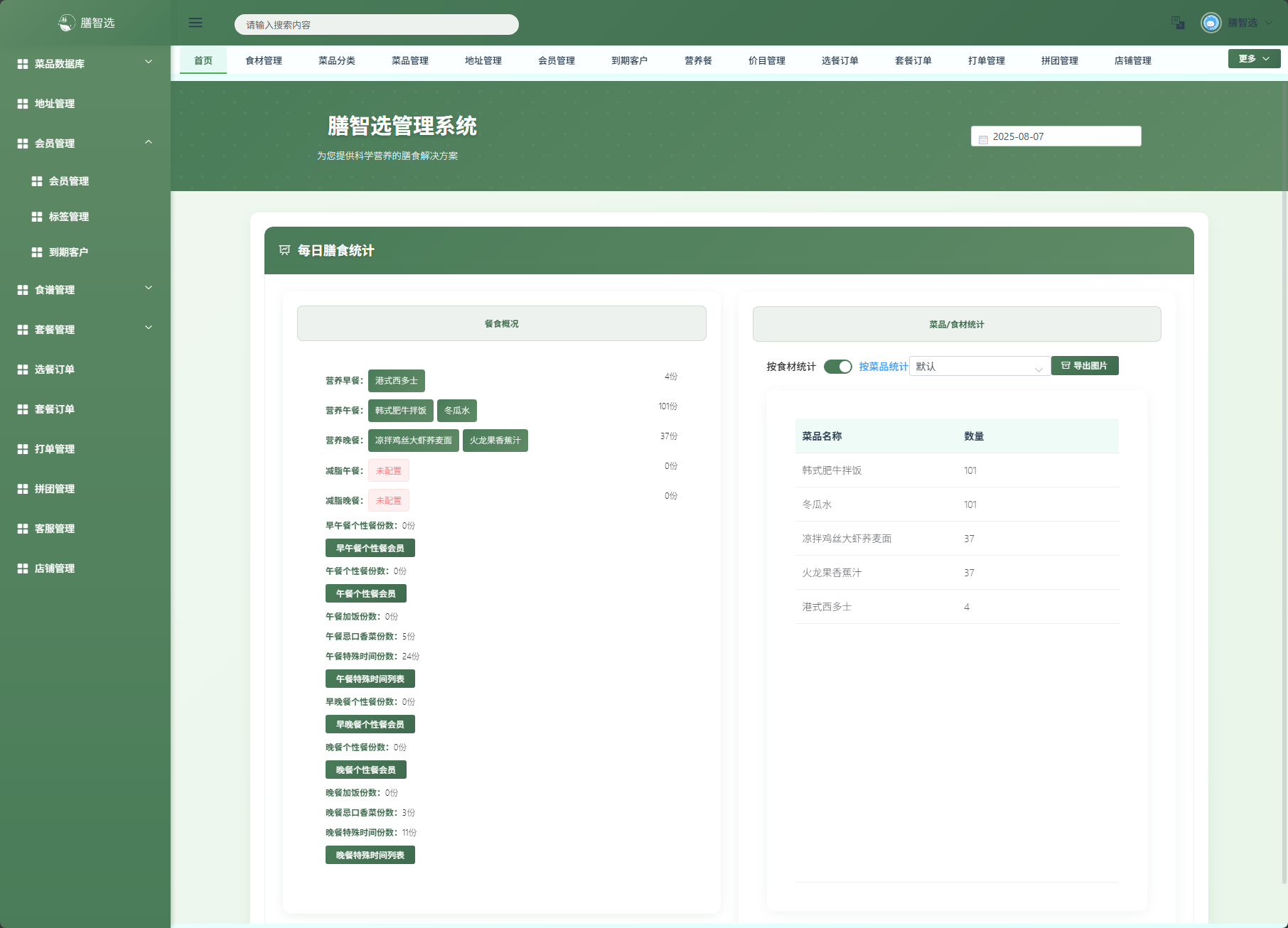Open the 菜品数据库 sidebar icon
Screen dimensions: 1288x928
pos(21,63)
